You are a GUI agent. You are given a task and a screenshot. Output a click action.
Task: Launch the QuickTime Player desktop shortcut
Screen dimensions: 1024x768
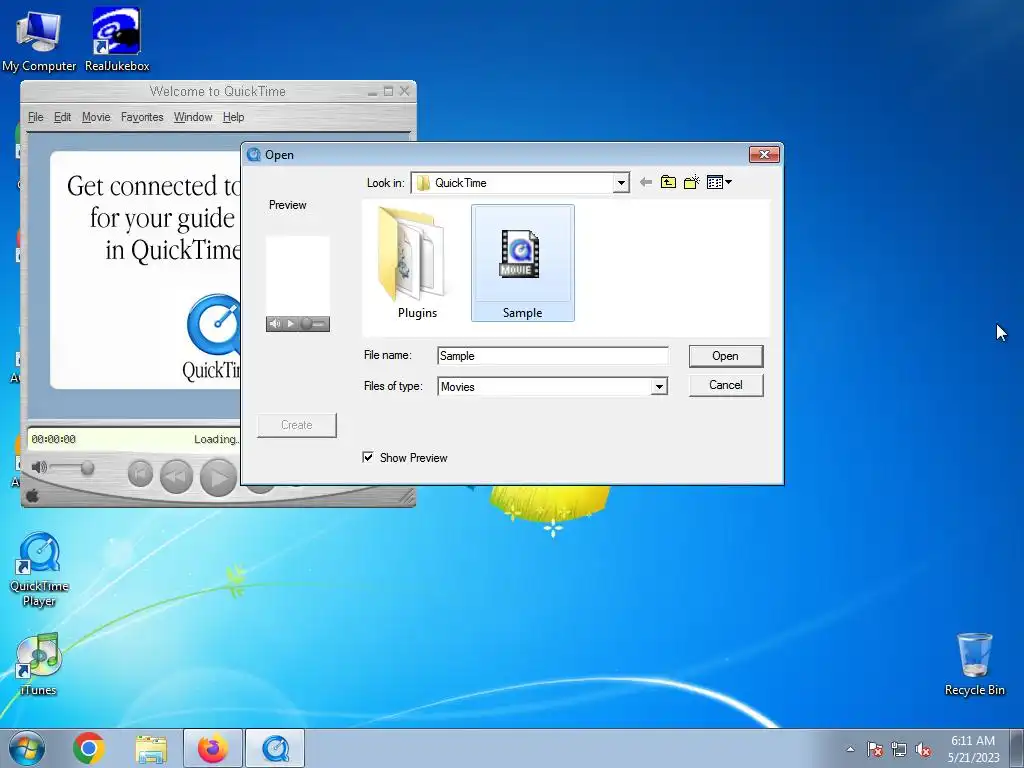tap(39, 569)
